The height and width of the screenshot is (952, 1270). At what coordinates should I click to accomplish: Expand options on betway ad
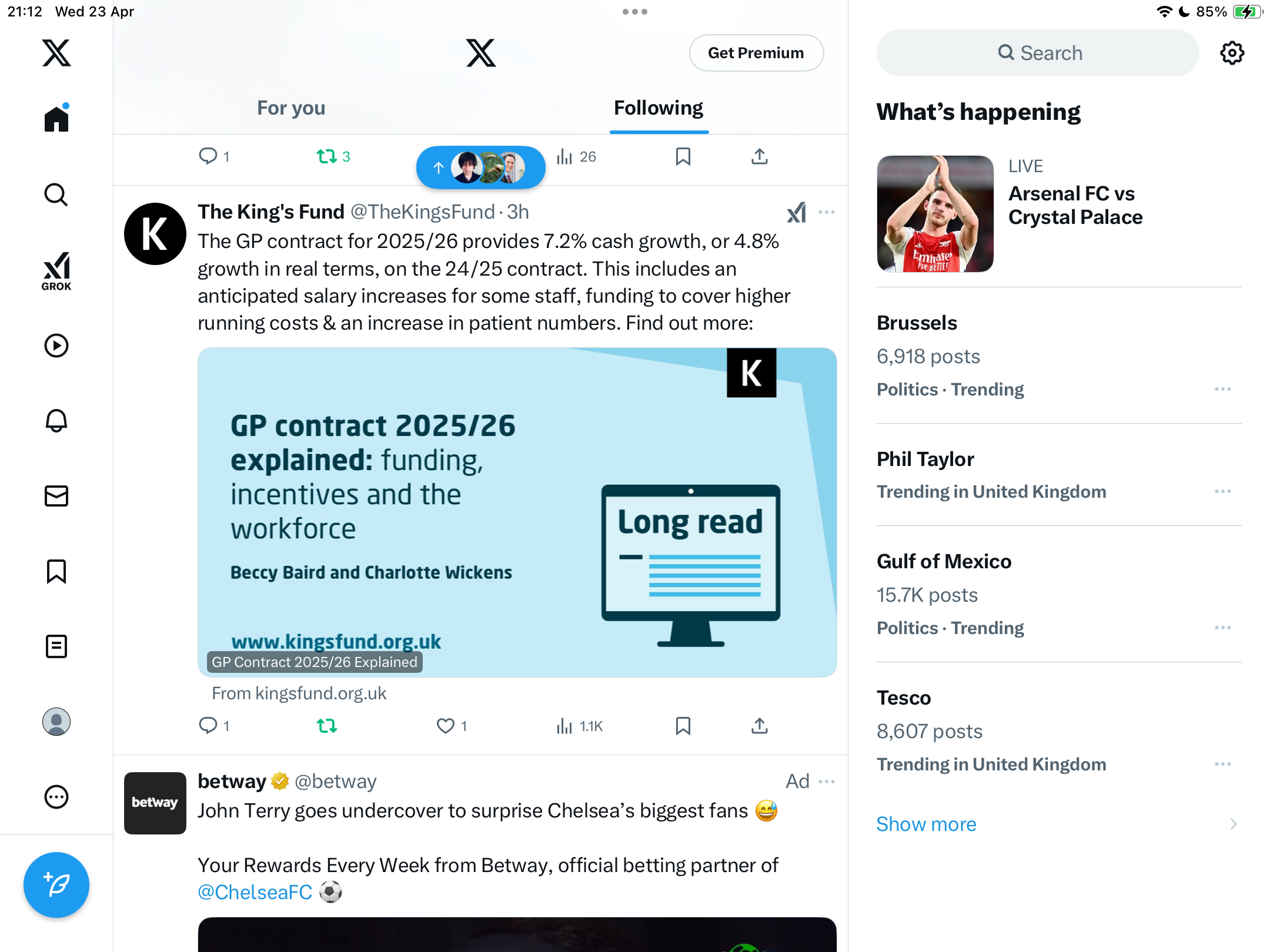tap(826, 782)
